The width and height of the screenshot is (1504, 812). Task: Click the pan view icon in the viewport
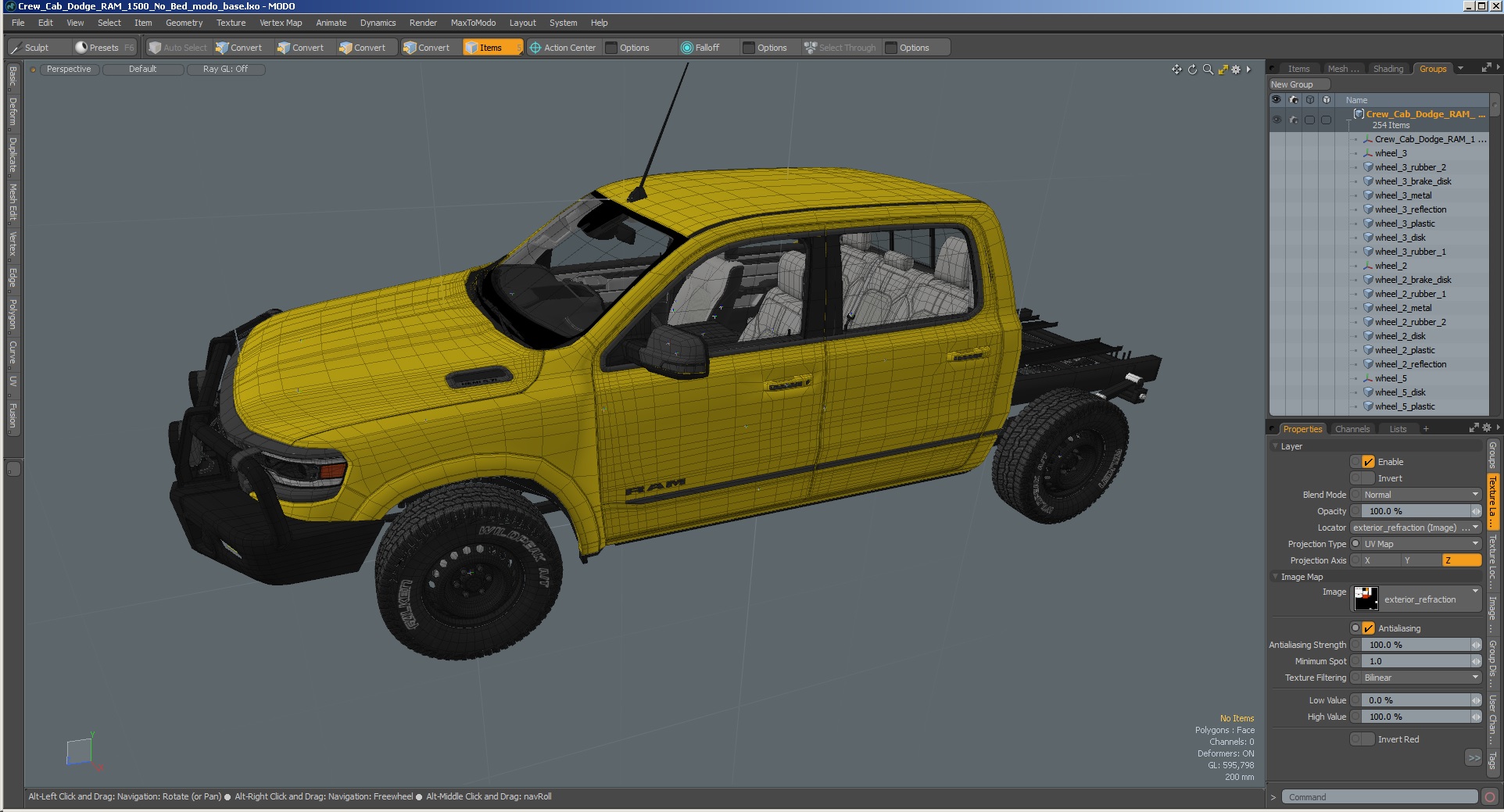1176,70
